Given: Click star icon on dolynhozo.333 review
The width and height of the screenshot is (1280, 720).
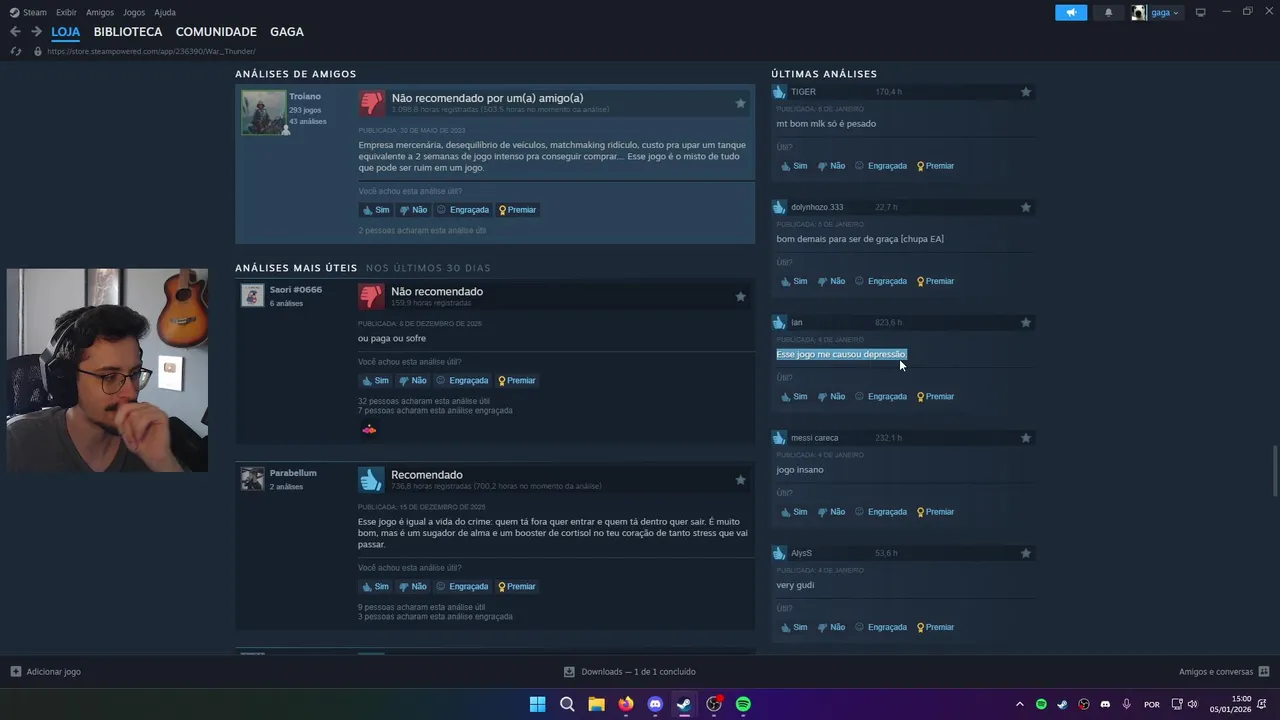Looking at the screenshot, I should coord(1025,207).
